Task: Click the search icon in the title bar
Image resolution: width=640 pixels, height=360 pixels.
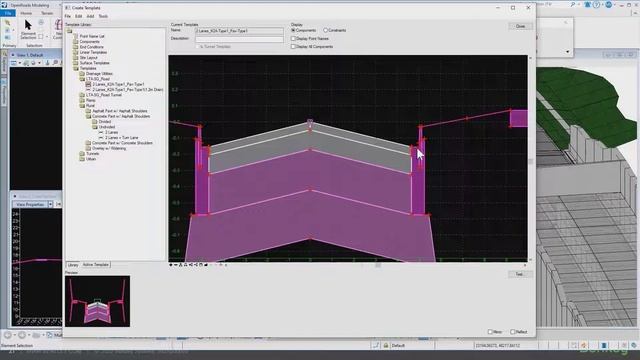Action: click(x=573, y=4)
